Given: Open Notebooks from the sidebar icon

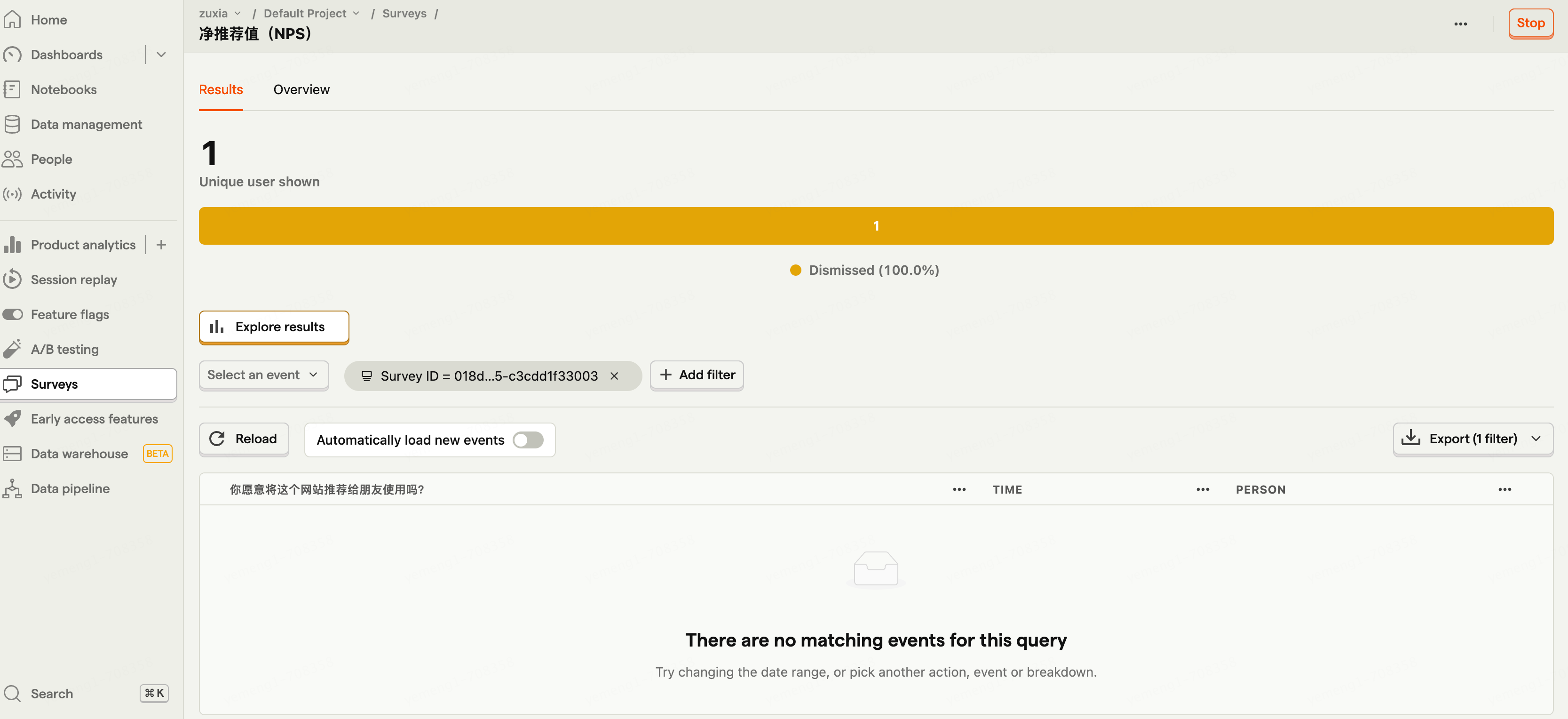Looking at the screenshot, I should click(12, 89).
